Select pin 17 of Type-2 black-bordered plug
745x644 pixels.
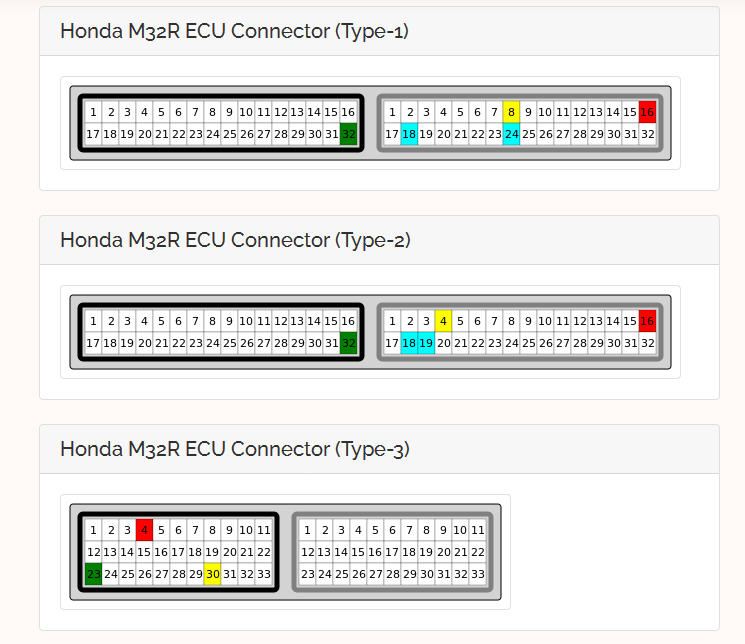click(x=93, y=343)
